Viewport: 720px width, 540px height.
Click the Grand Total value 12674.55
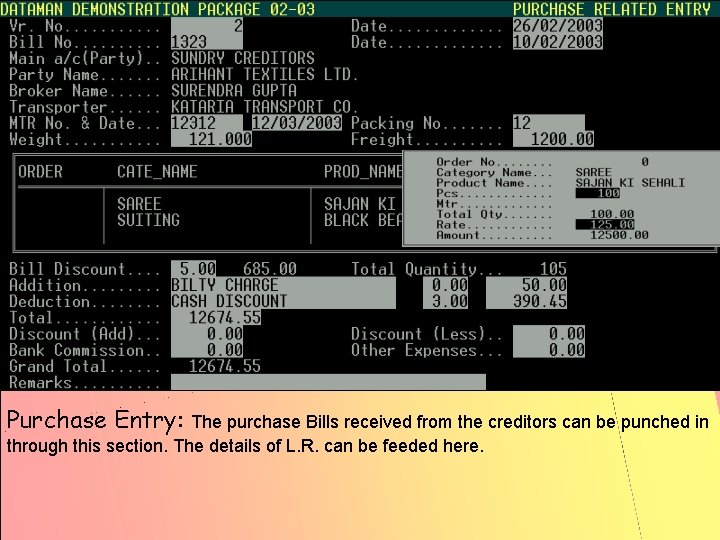pos(225,366)
